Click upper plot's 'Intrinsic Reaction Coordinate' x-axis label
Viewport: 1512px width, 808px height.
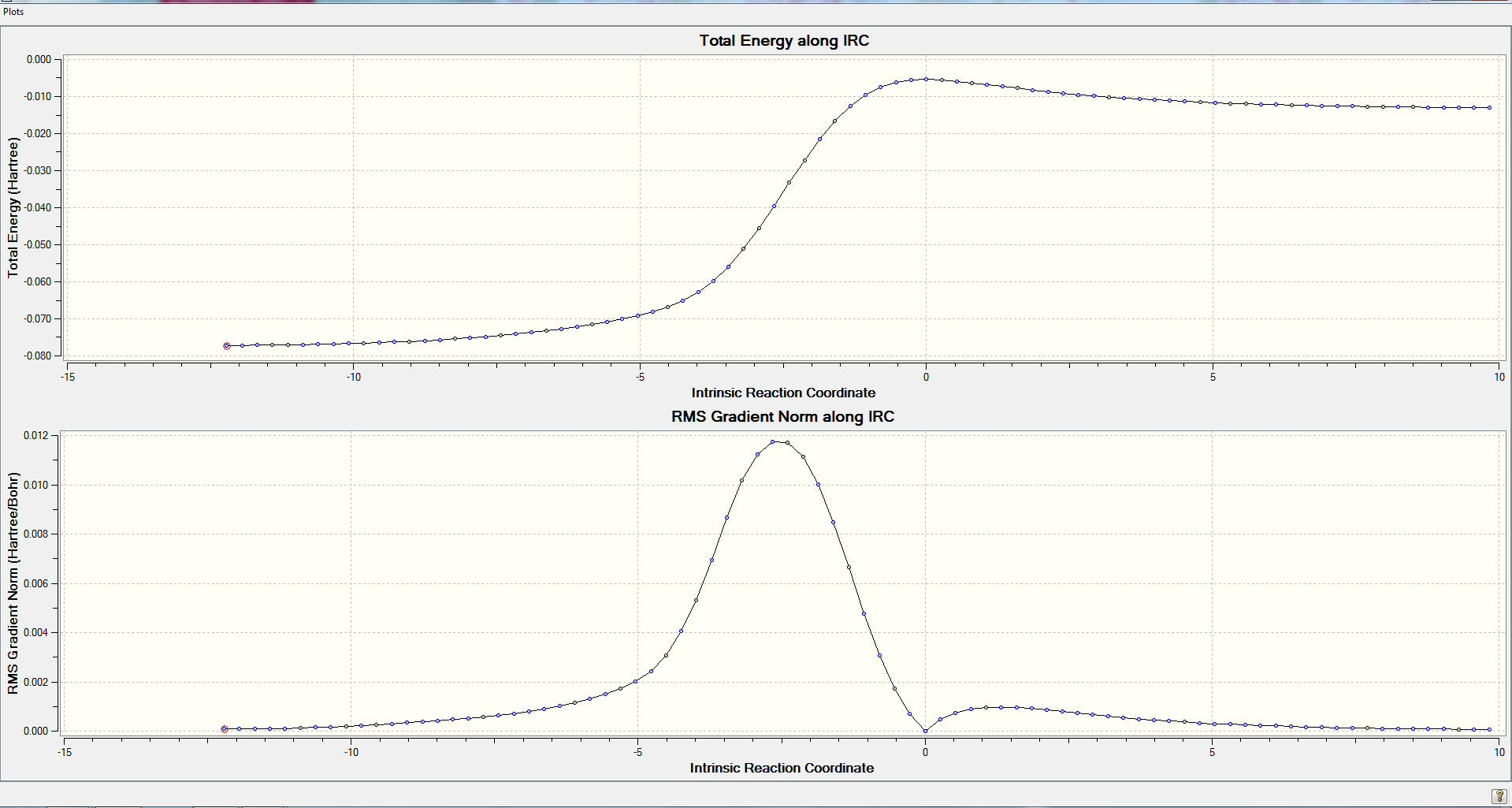783,393
